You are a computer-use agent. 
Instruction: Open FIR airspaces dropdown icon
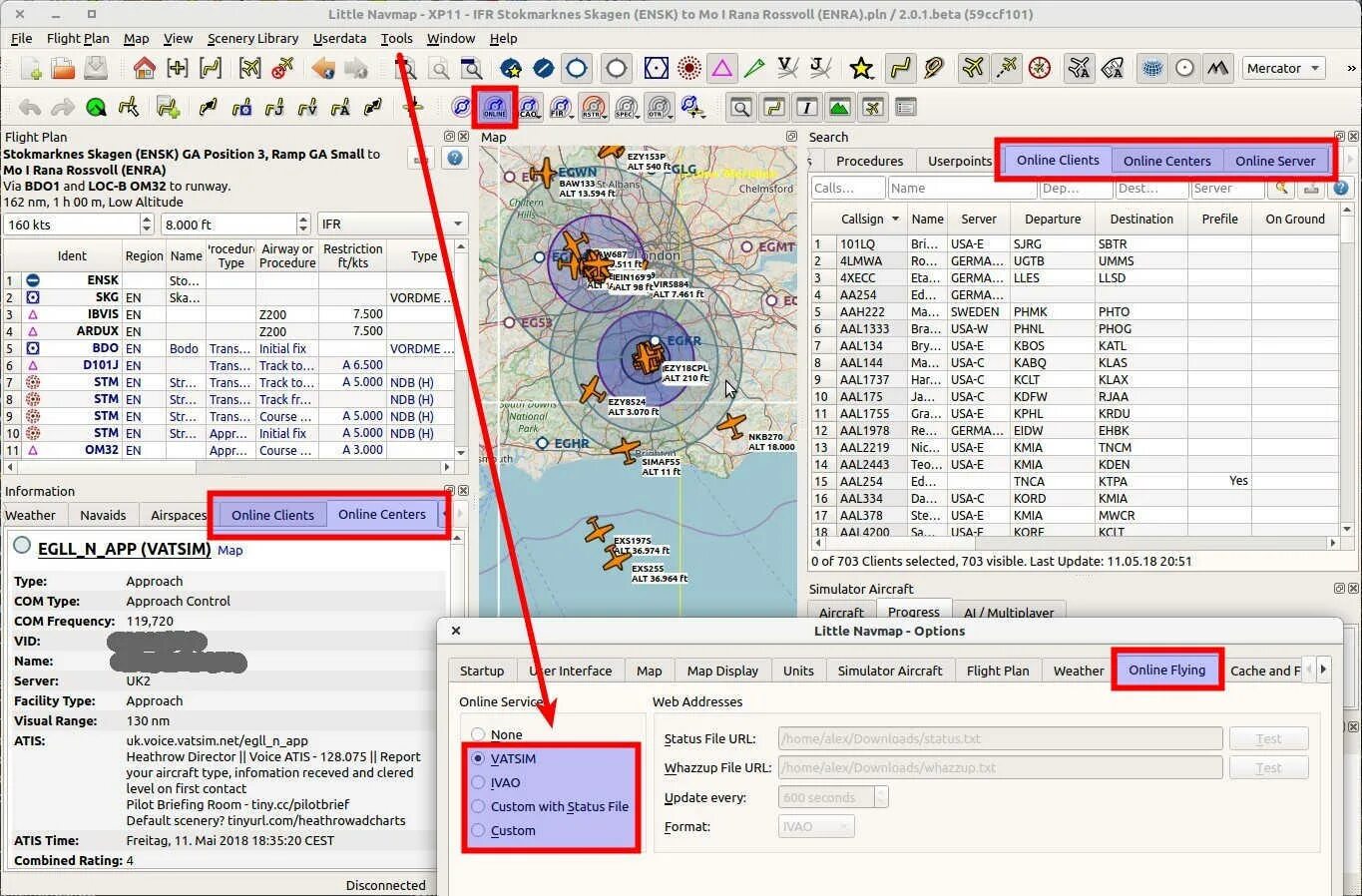tap(562, 107)
